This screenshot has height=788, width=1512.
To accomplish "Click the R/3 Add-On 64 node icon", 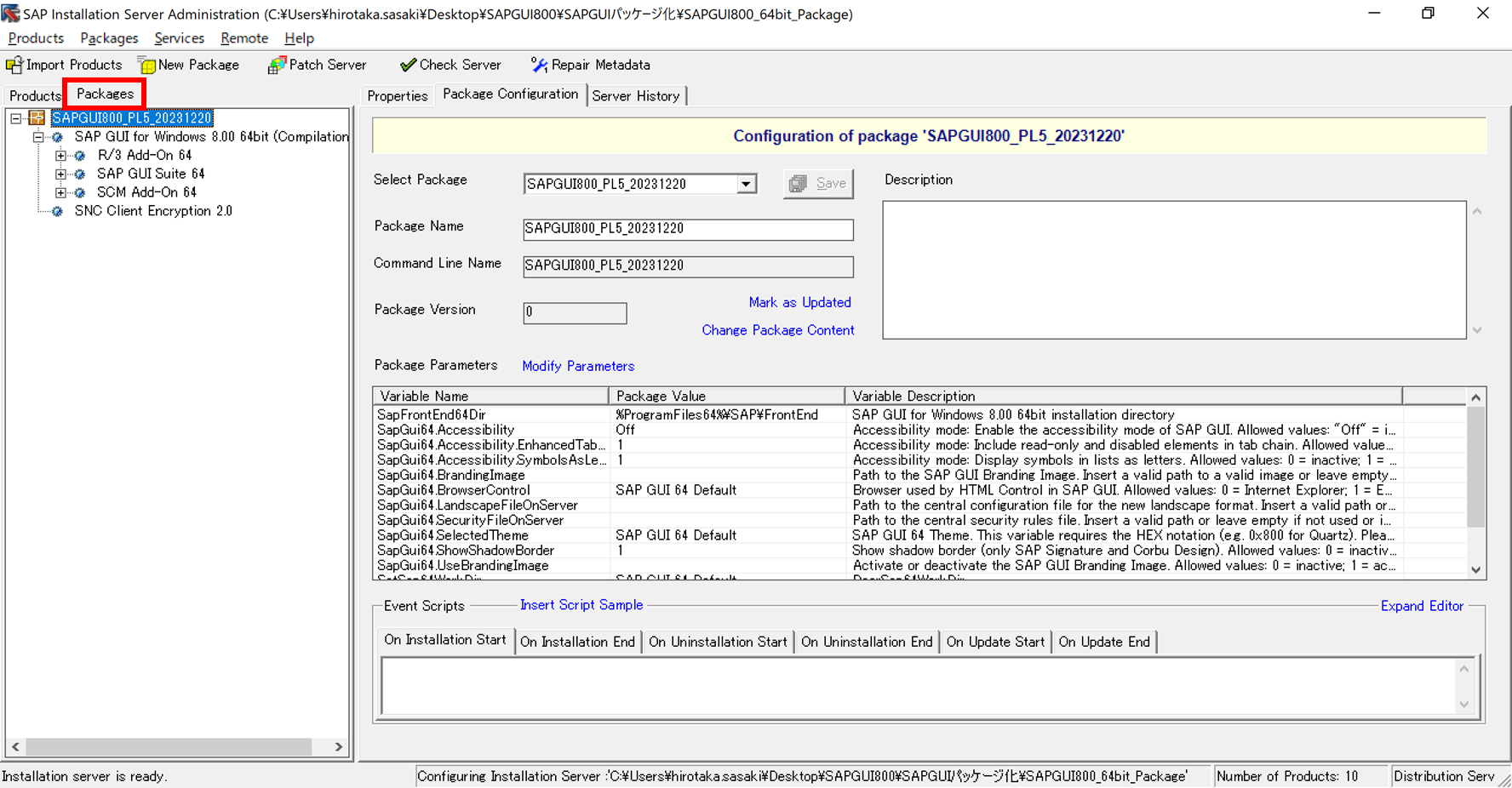I will coord(80,156).
